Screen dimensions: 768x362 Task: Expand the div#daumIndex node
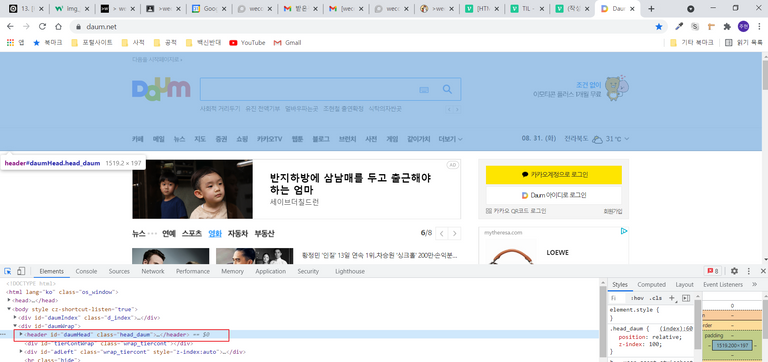pos(15,317)
